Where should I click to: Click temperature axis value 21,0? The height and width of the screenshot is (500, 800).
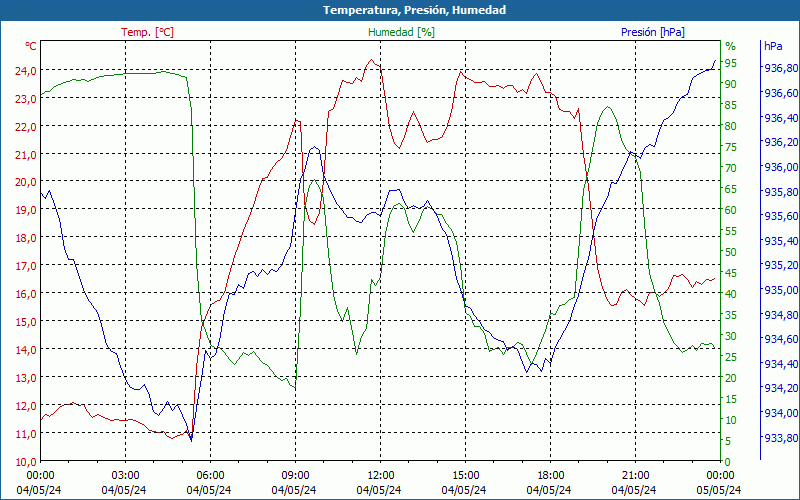[26, 155]
